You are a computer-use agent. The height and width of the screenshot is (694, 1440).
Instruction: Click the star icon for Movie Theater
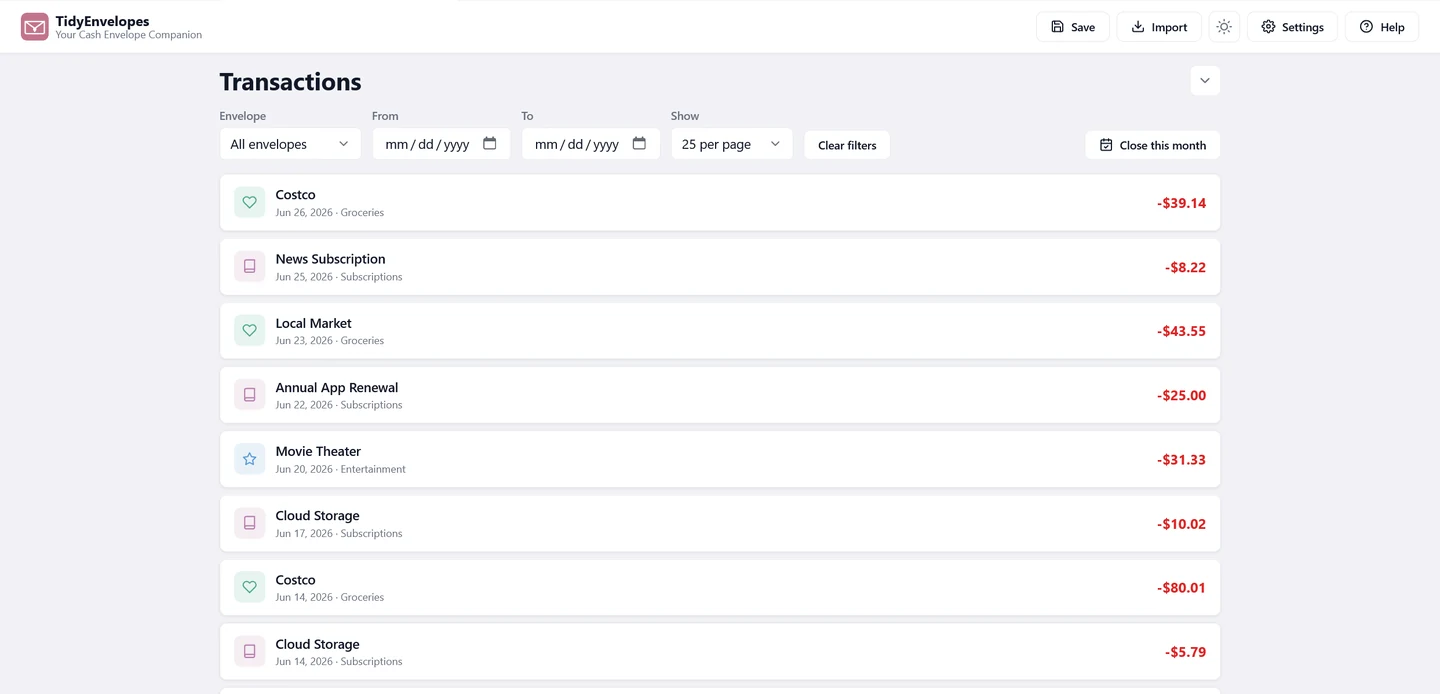coord(250,459)
